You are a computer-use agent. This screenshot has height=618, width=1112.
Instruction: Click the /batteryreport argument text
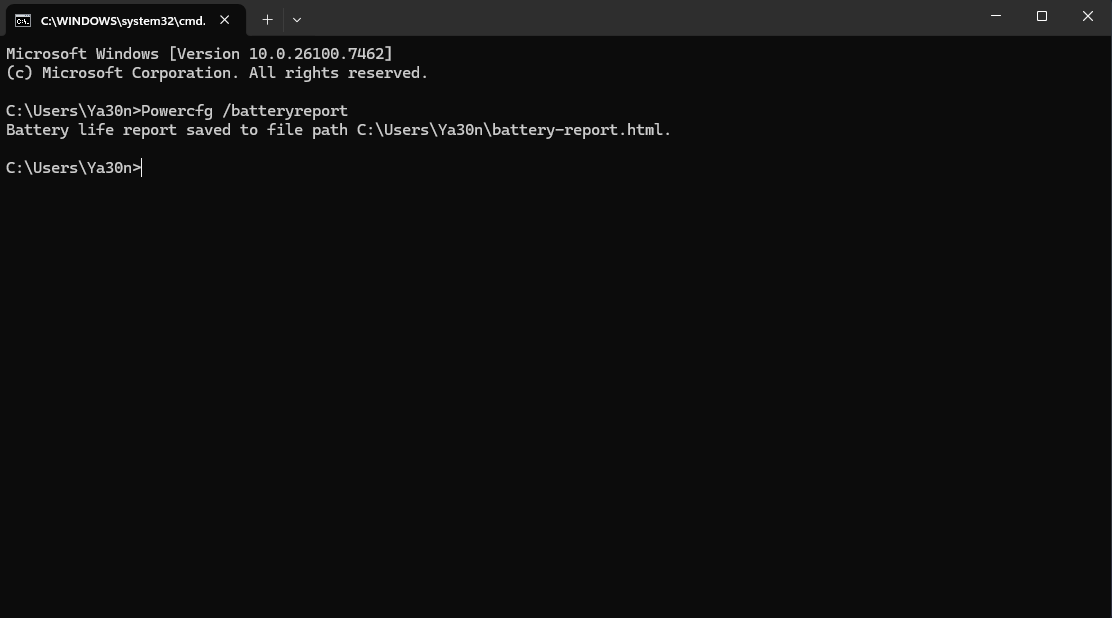285,111
